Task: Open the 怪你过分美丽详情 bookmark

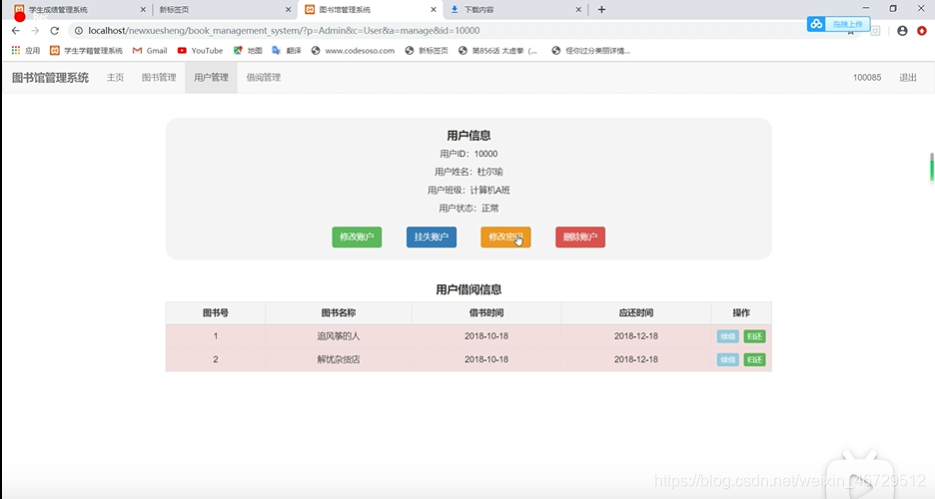Action: (590, 51)
